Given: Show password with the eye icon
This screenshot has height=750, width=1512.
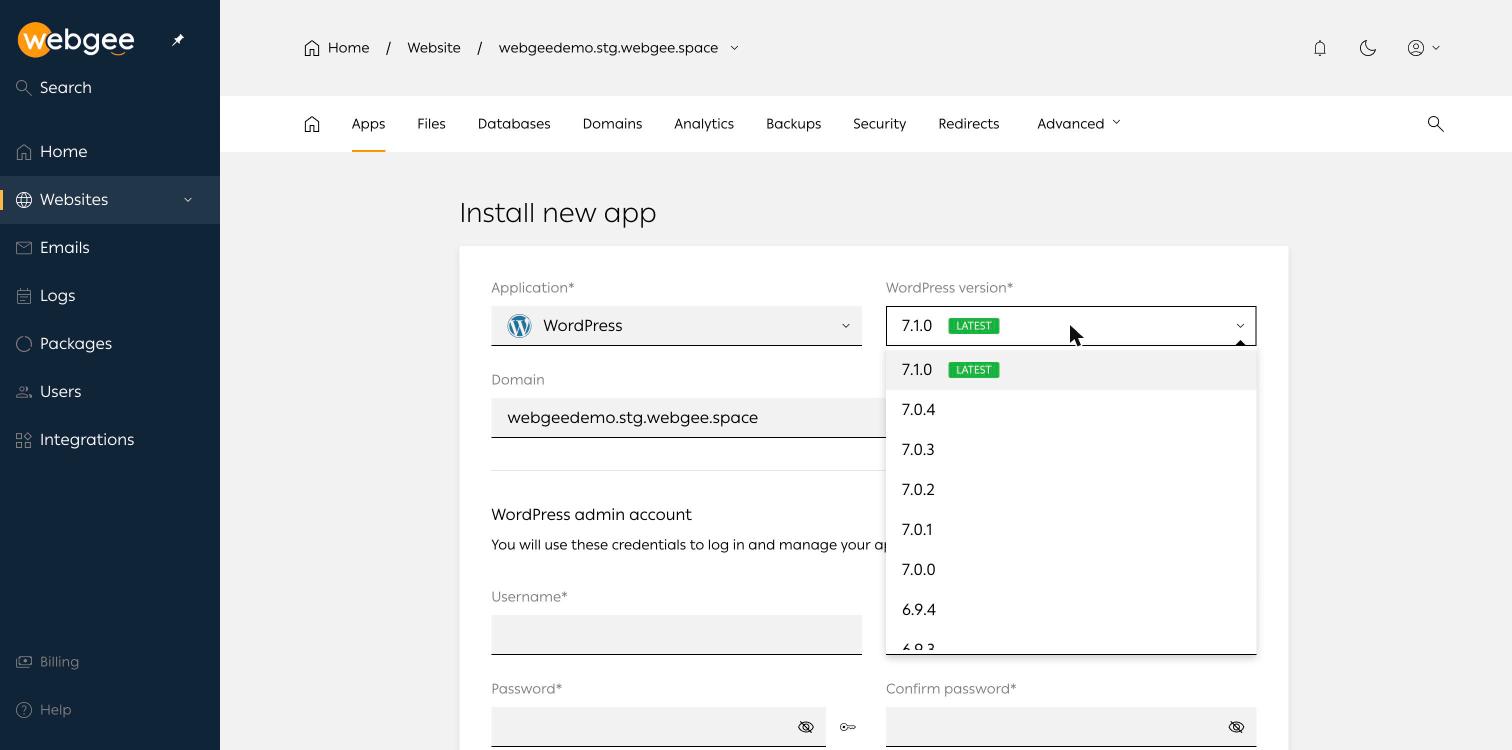Looking at the screenshot, I should [806, 727].
